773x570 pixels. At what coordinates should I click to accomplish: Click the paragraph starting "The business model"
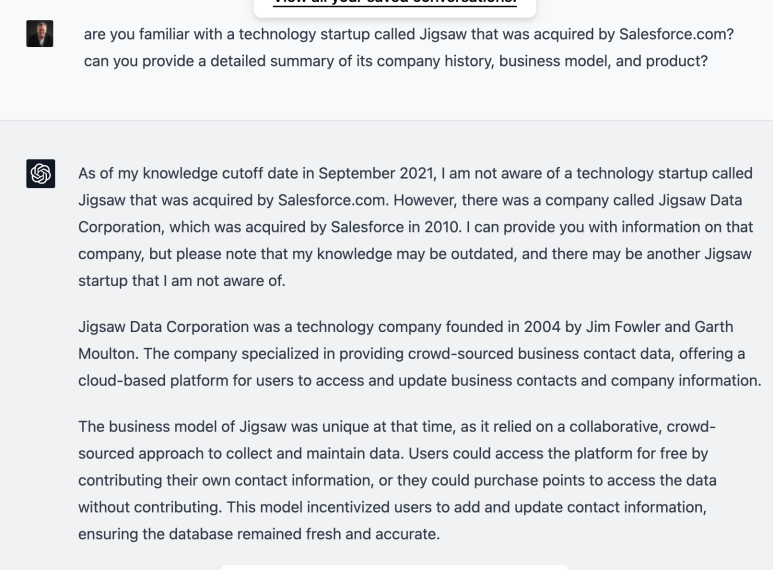point(397,480)
